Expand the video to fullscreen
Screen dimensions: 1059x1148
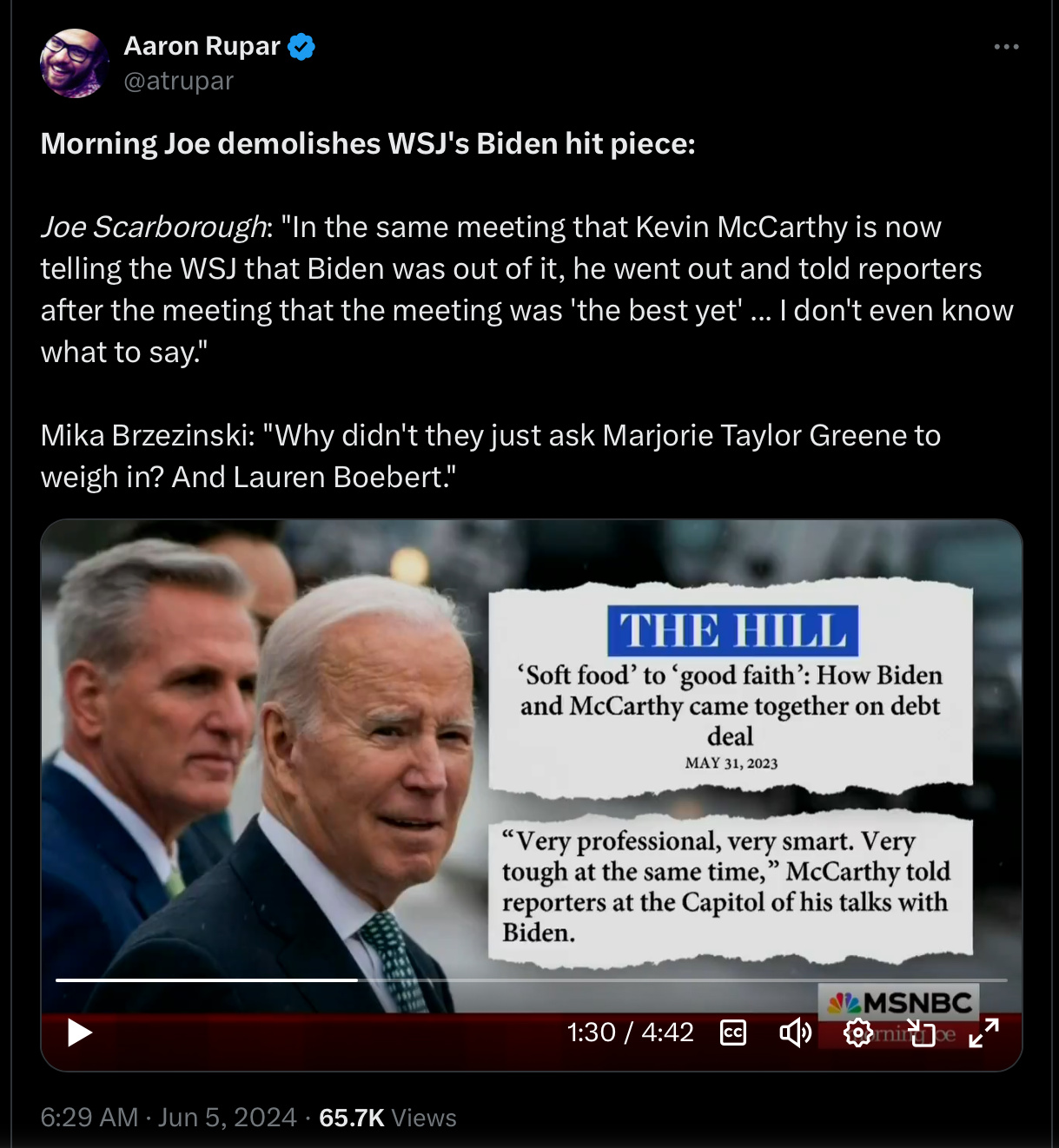[x=983, y=1033]
